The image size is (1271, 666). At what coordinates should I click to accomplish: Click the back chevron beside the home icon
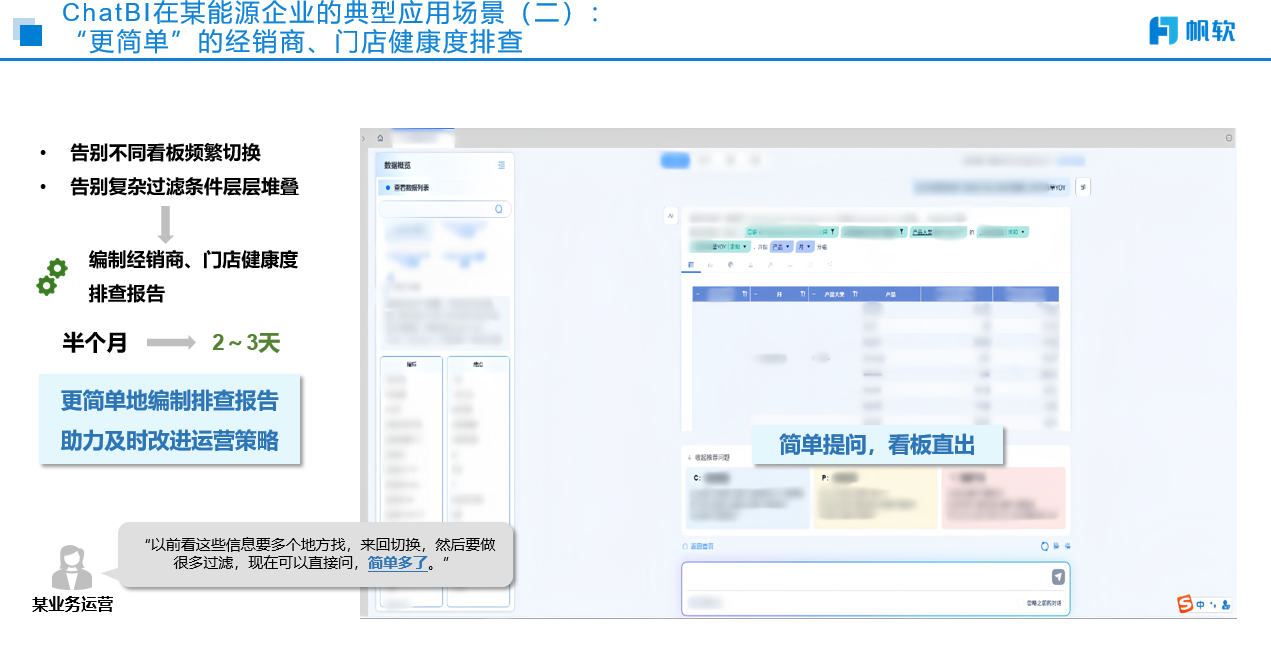click(364, 138)
